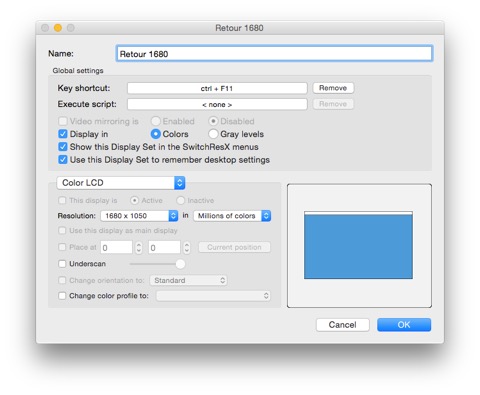Minimize the window with the yellow button
This screenshot has height=395, width=480.
click(58, 28)
